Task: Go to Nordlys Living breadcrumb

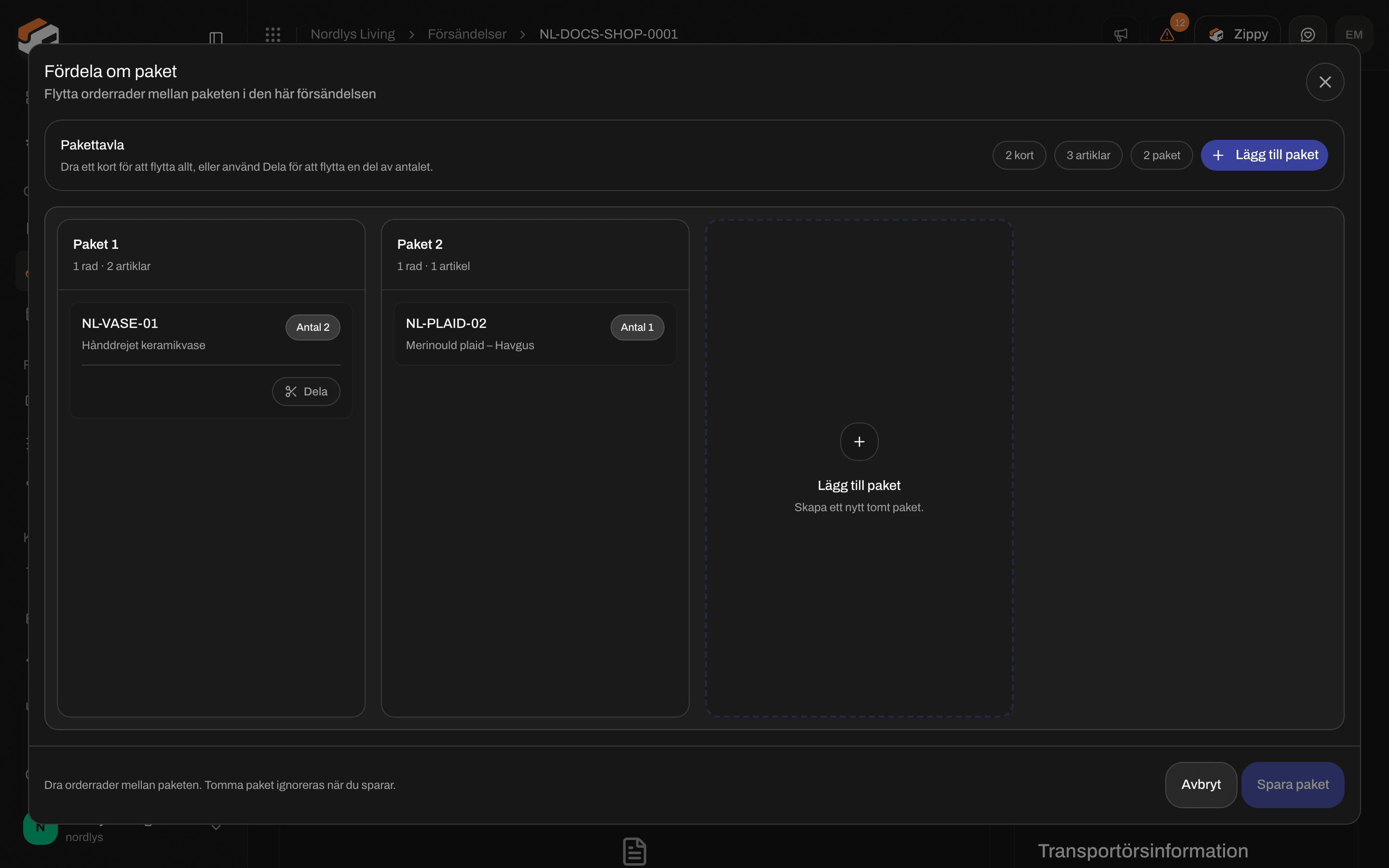Action: 353,34
